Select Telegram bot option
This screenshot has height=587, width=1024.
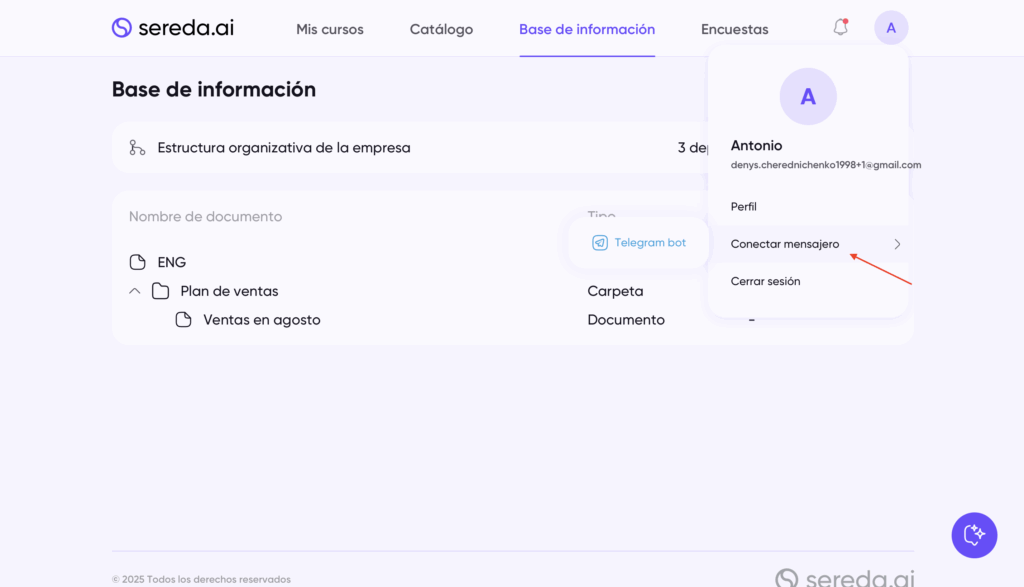click(x=650, y=243)
